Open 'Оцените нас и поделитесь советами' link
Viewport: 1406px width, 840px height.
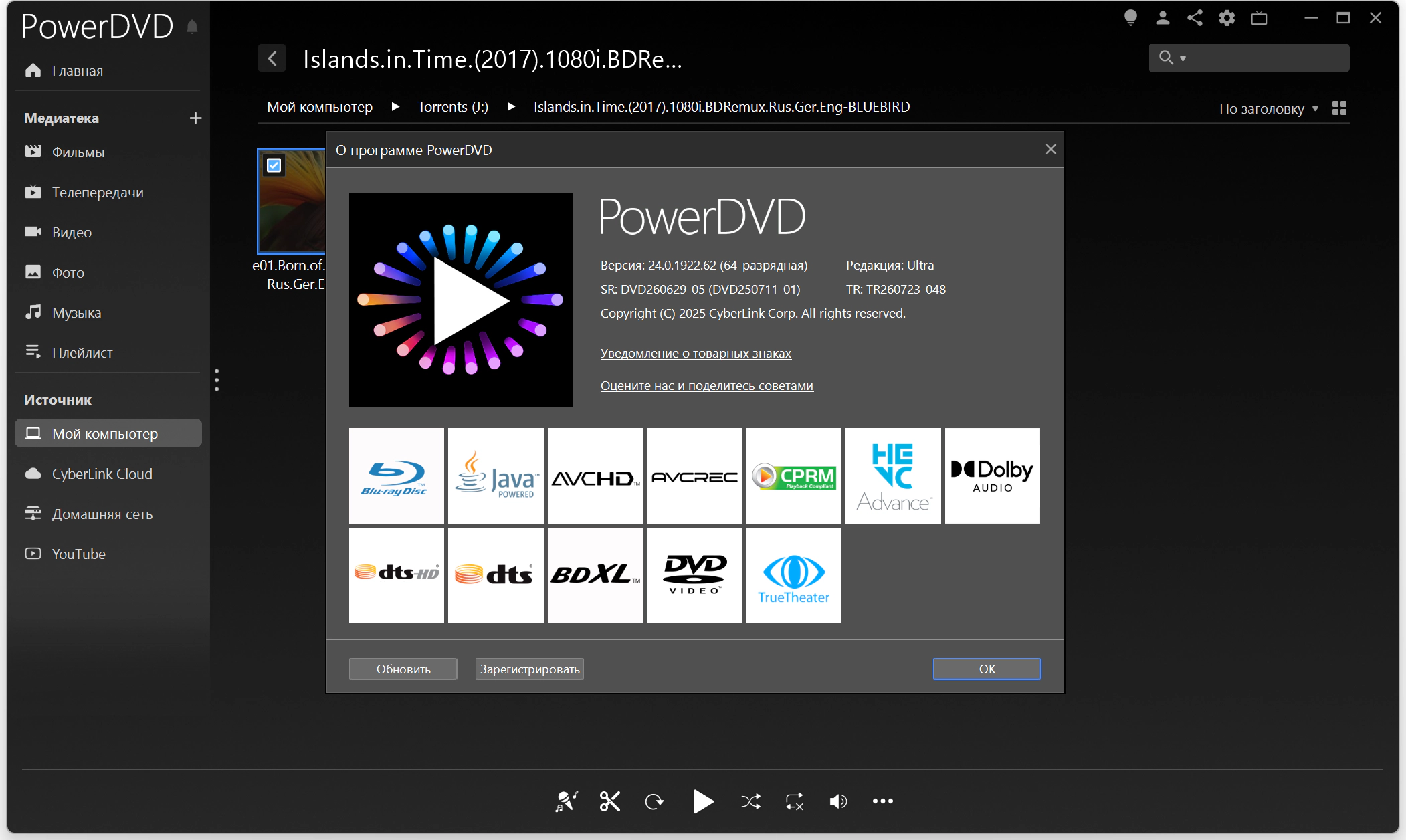(707, 385)
